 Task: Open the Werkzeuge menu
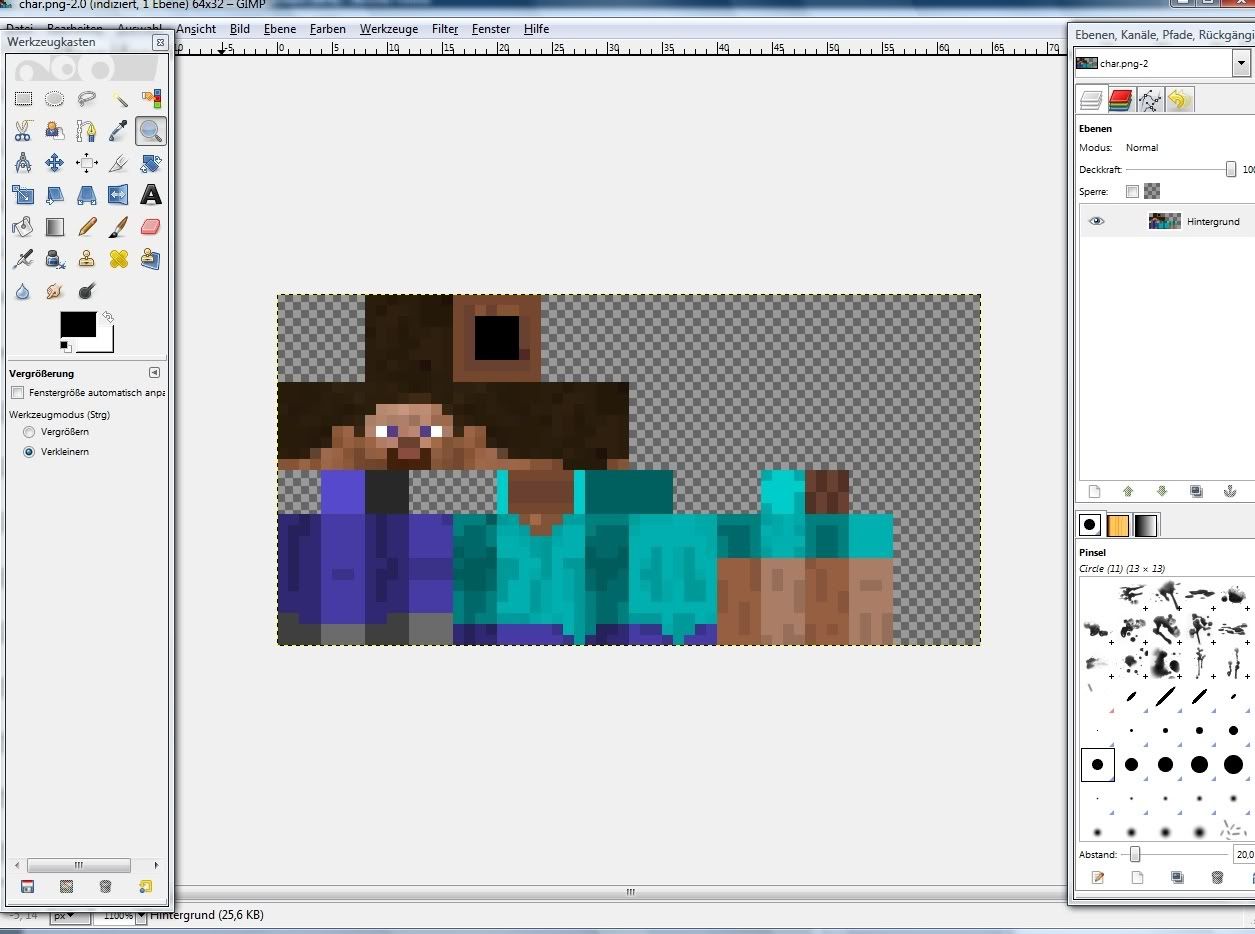tap(389, 29)
